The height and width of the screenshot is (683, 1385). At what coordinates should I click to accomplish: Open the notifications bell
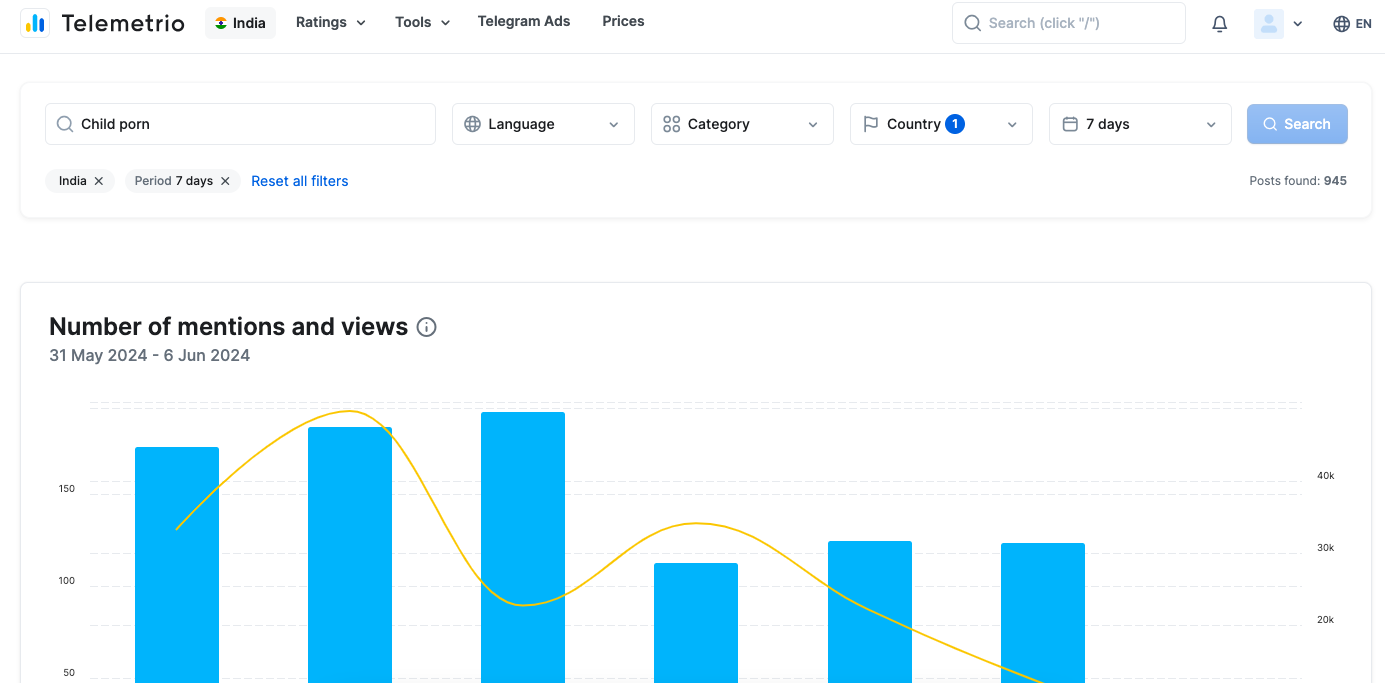tap(1219, 24)
